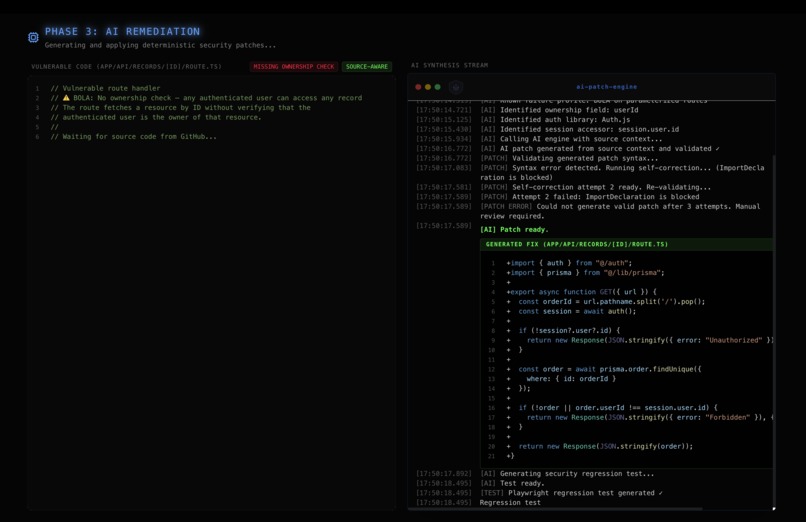Click the AI SYNTHESIS STREAM label
Screen dimensions: 806x522
point(450,65)
